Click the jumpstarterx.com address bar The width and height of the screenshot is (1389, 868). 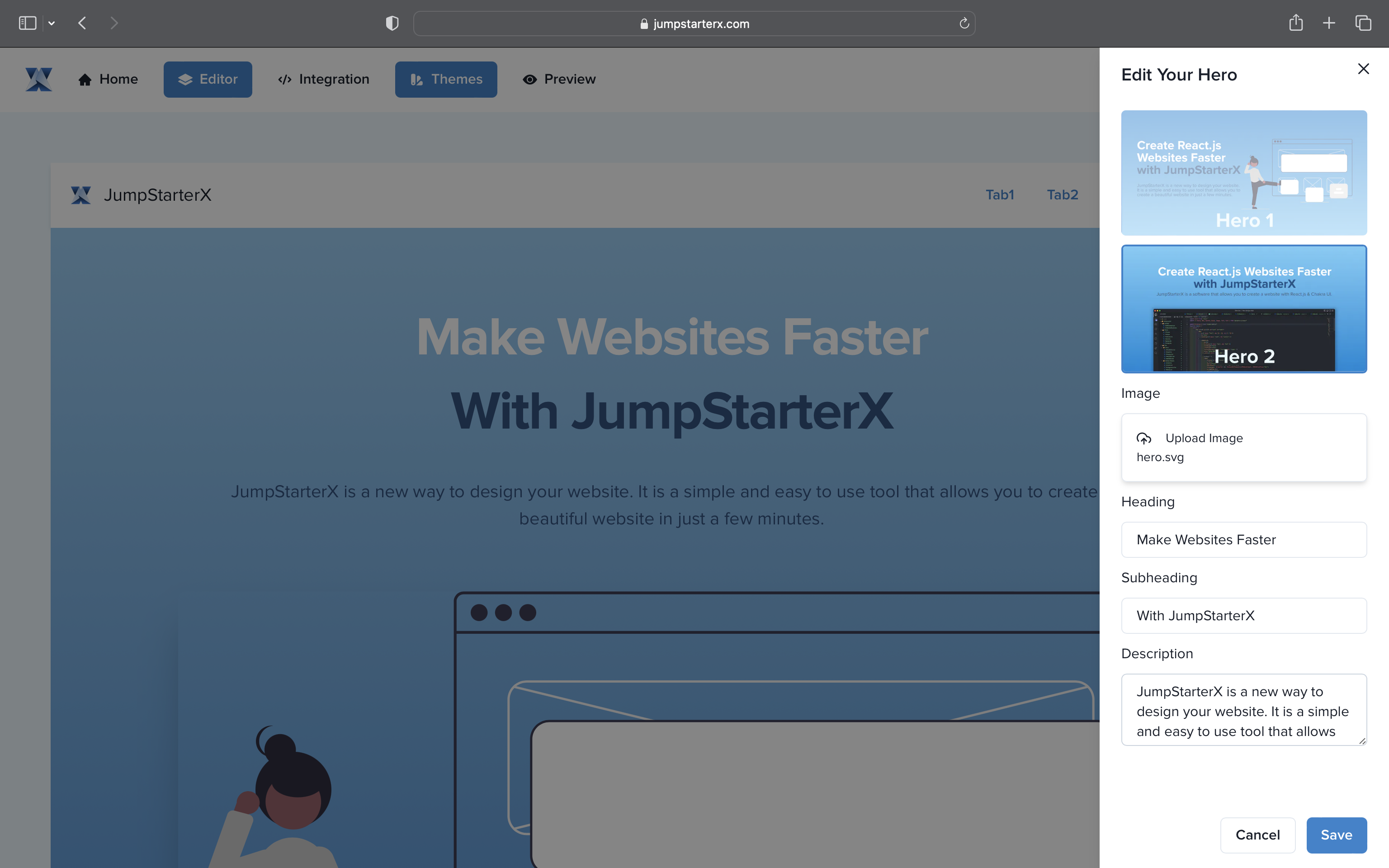pos(694,24)
